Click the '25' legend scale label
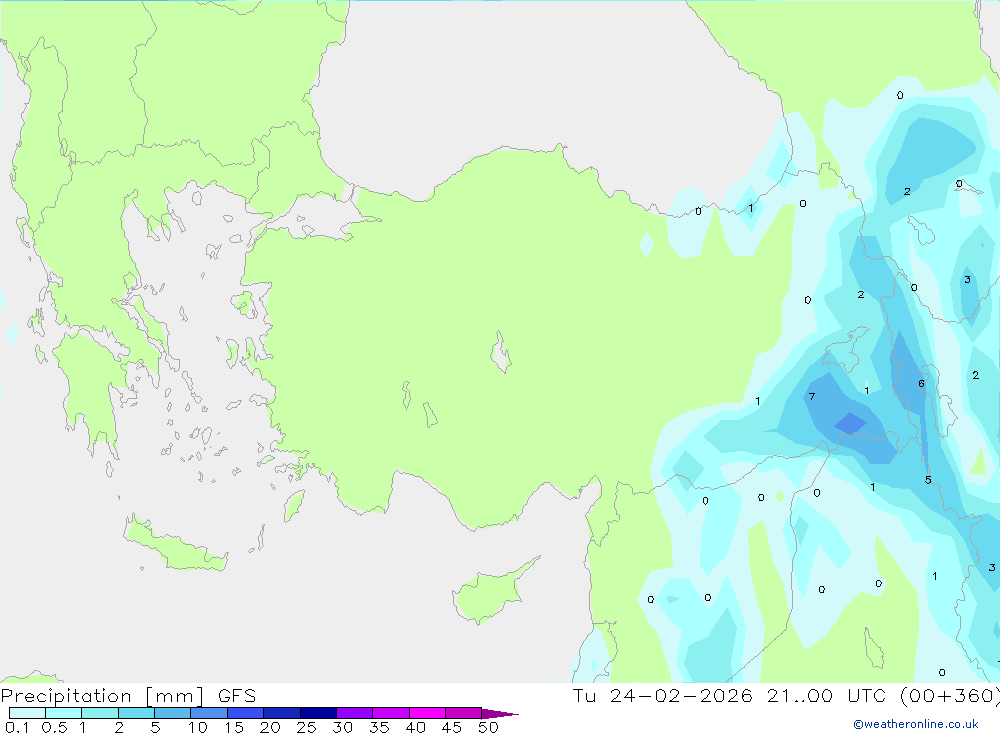 tap(307, 727)
